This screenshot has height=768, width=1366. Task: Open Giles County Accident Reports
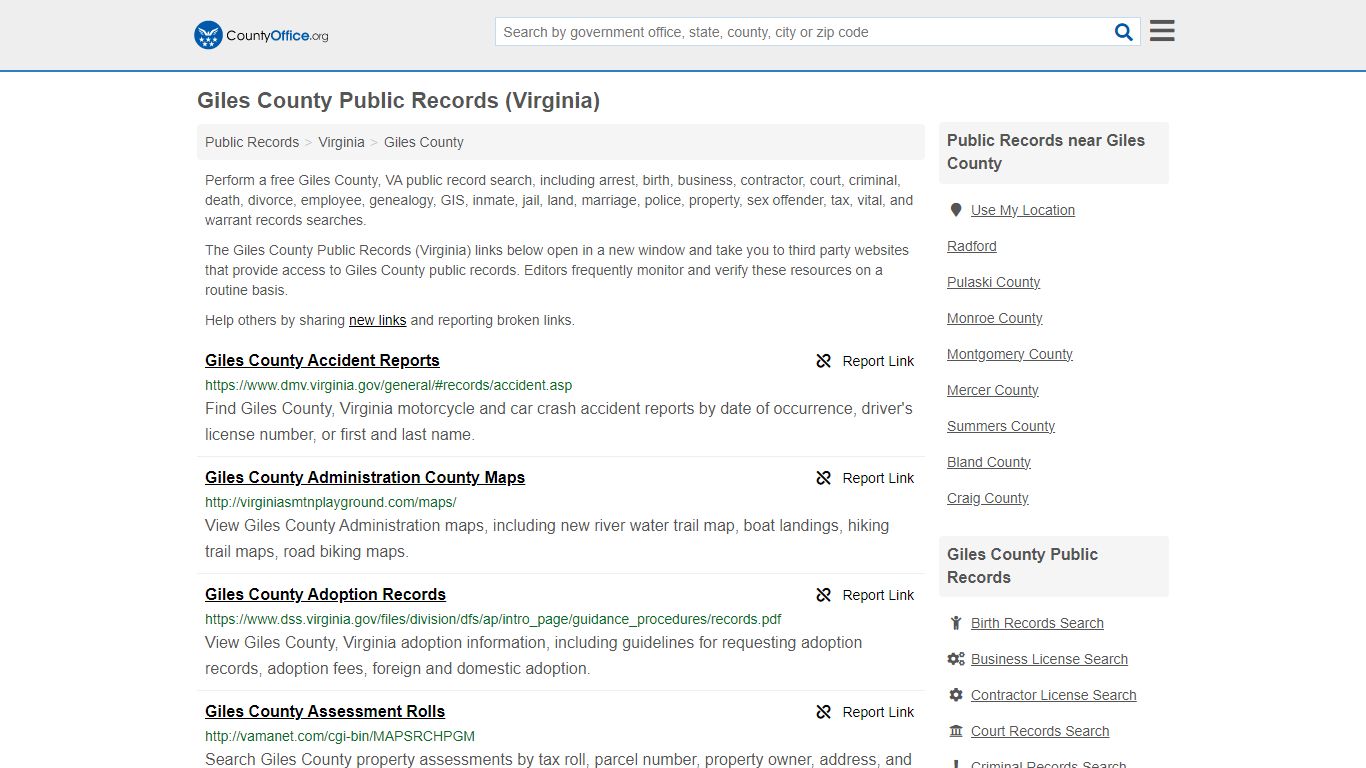[x=322, y=360]
